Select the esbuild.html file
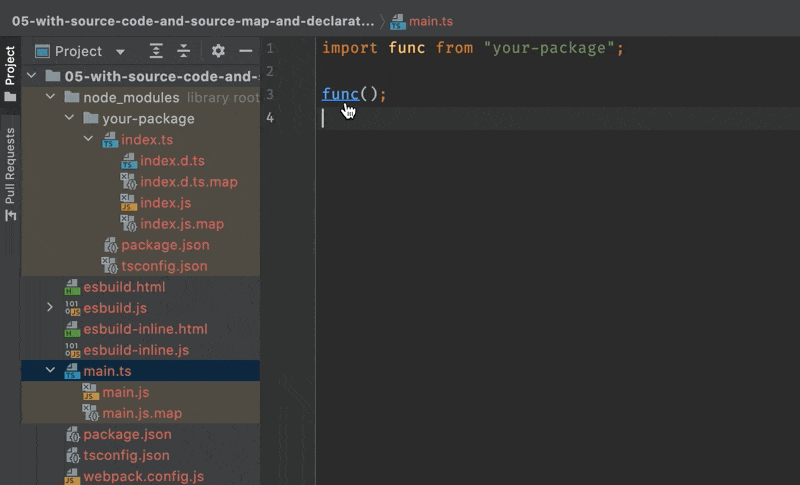800x485 pixels. tap(124, 287)
